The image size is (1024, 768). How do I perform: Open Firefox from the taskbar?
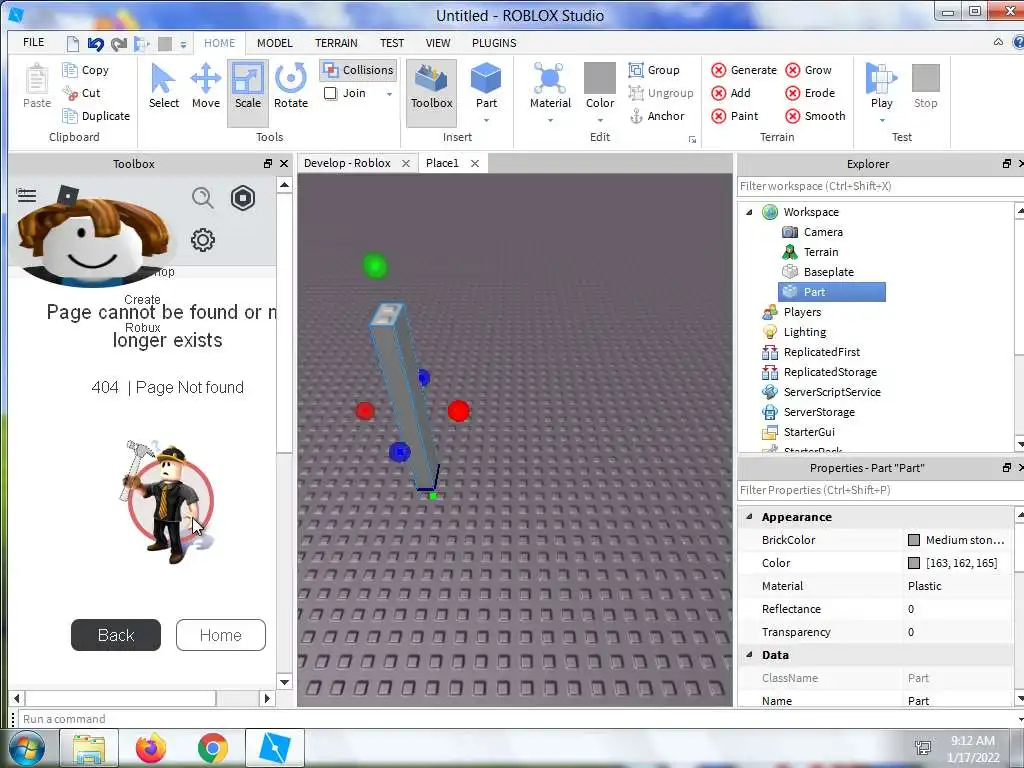151,748
